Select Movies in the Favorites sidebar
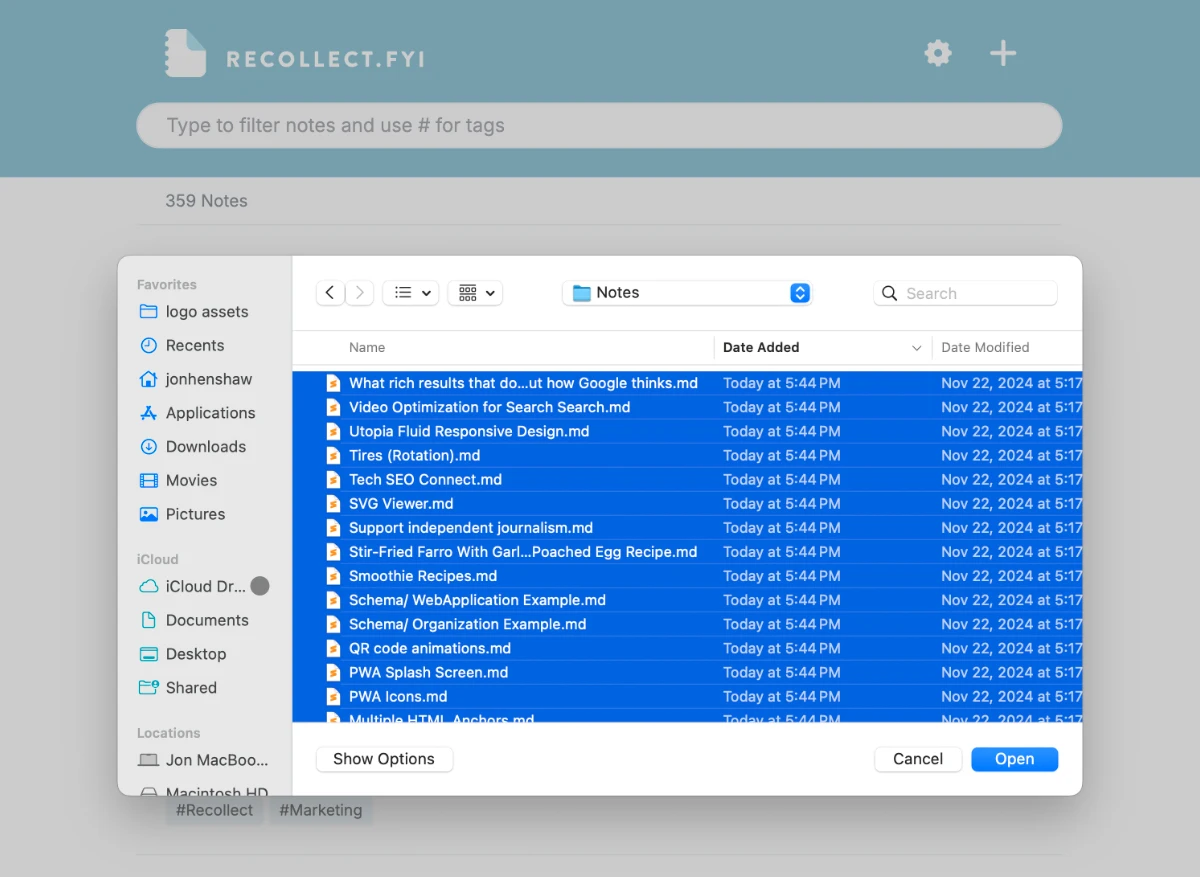Viewport: 1200px width, 877px height. pos(191,480)
